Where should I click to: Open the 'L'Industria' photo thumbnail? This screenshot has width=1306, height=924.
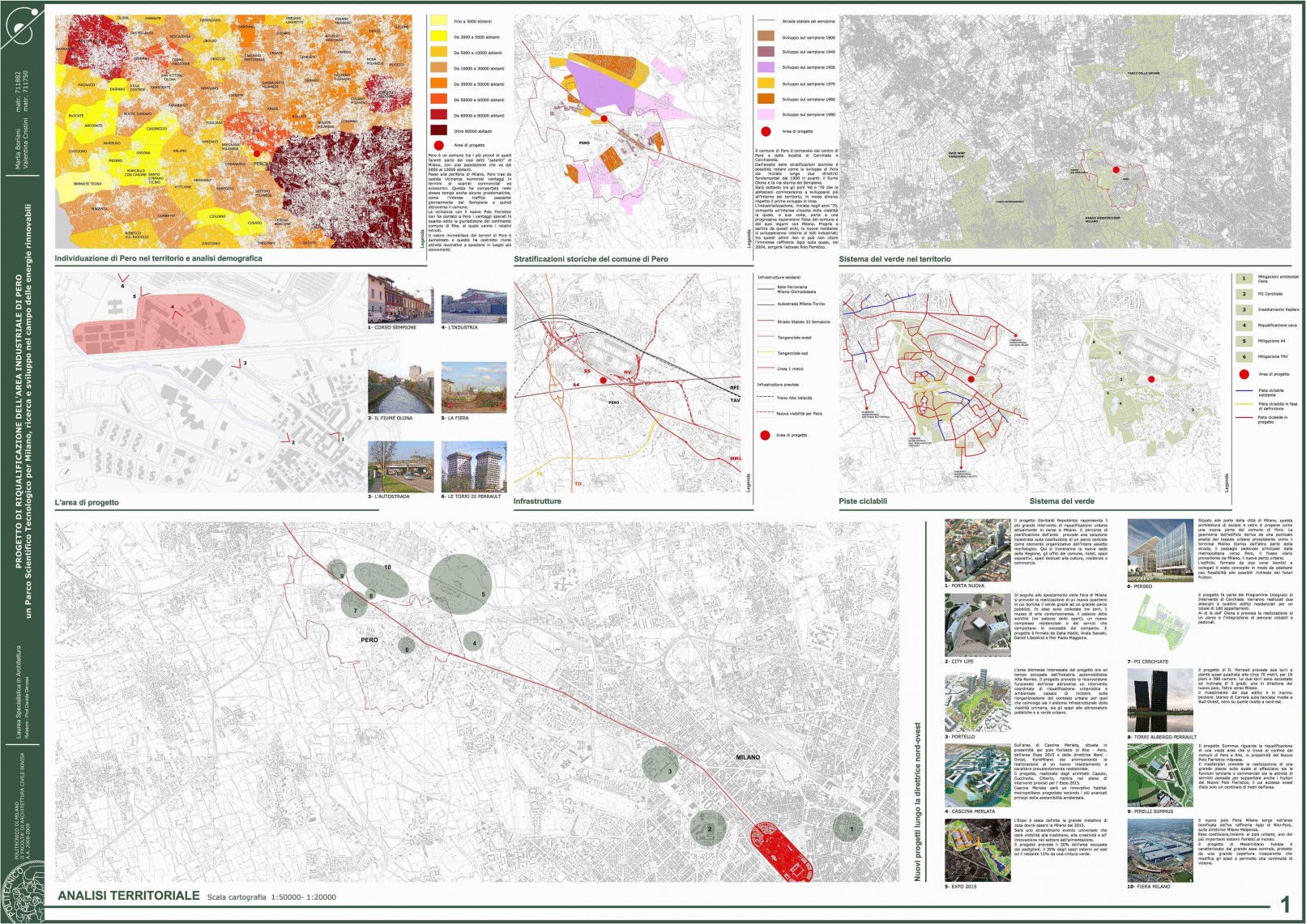click(x=474, y=299)
